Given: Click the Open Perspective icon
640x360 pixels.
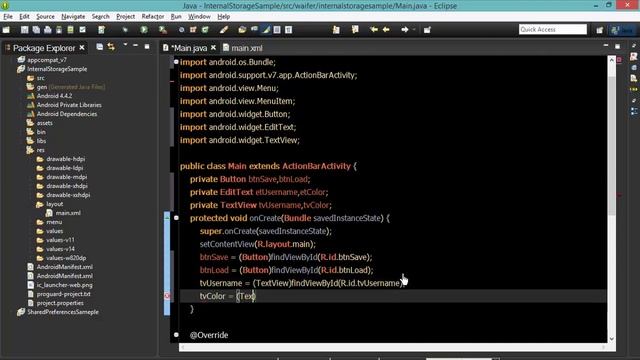Looking at the screenshot, I should point(600,30).
